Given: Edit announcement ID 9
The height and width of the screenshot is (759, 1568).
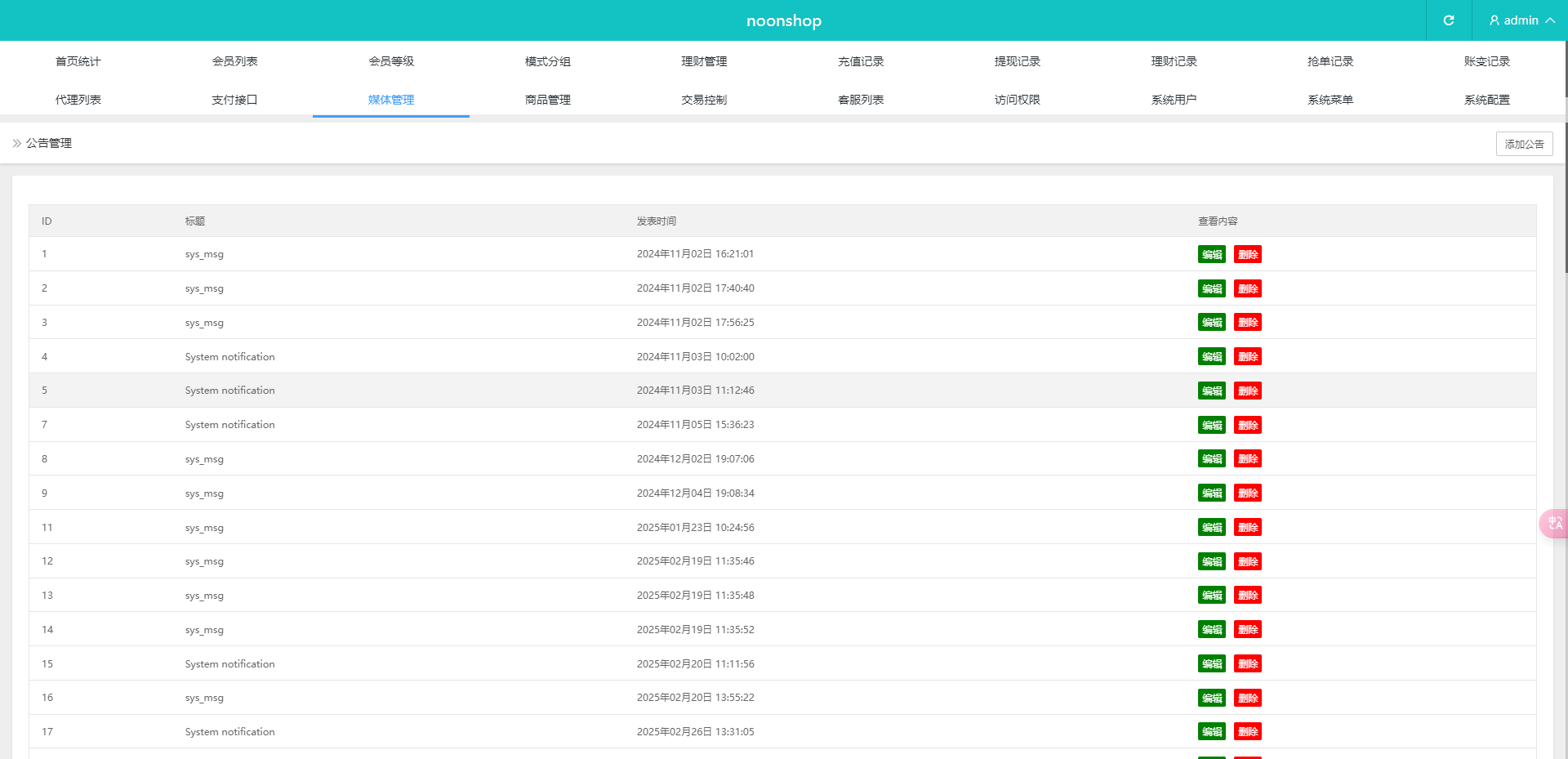Looking at the screenshot, I should (x=1212, y=493).
